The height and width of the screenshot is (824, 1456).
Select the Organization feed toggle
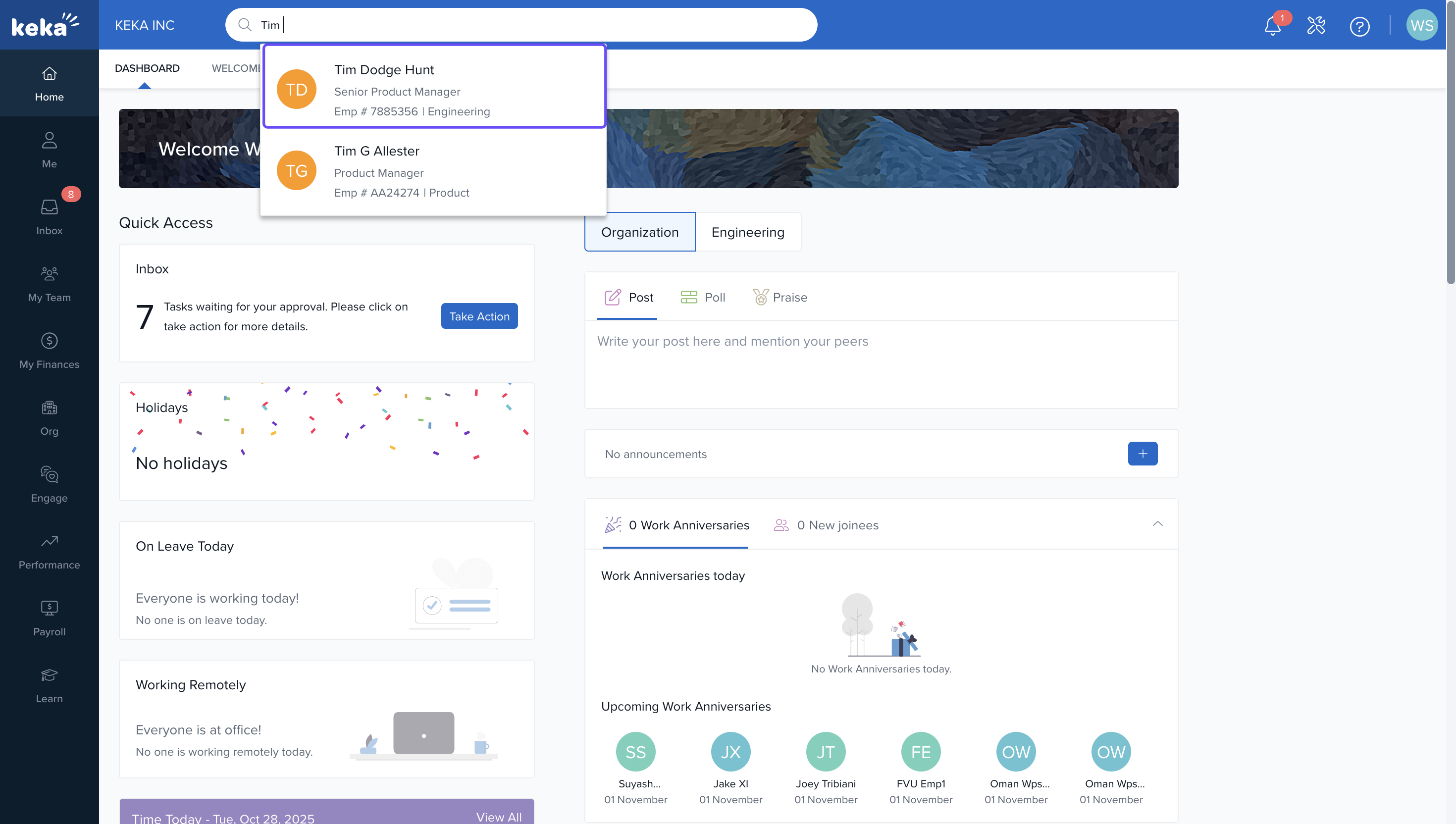[639, 232]
